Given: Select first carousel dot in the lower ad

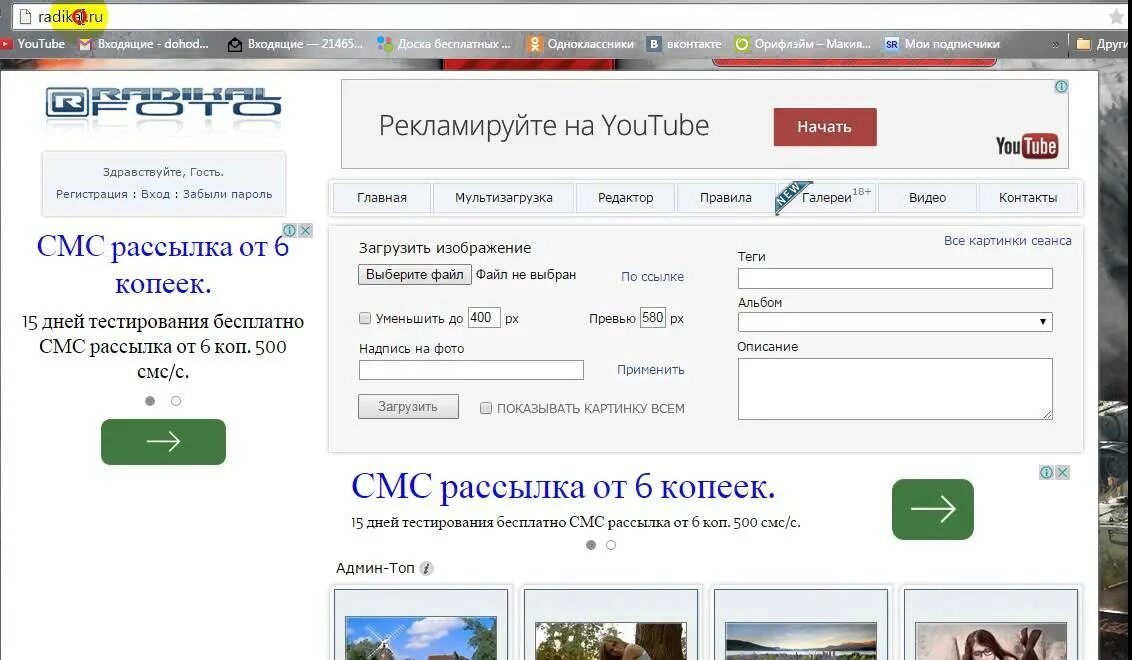Looking at the screenshot, I should 591,545.
